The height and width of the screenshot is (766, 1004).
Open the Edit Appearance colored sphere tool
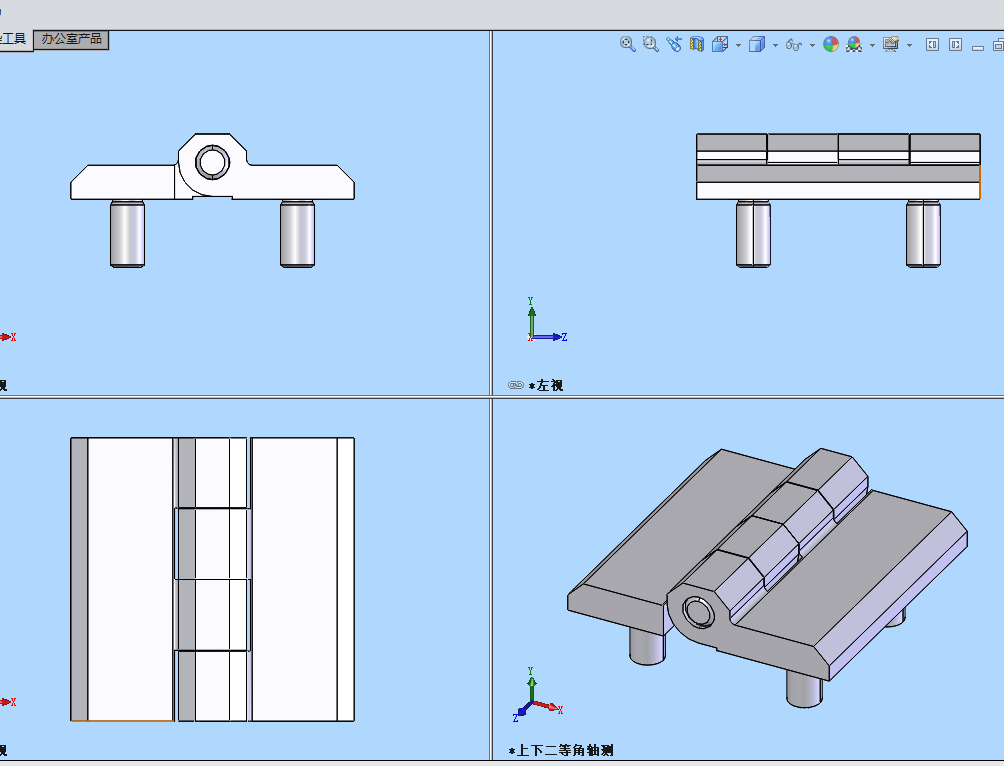click(x=829, y=45)
